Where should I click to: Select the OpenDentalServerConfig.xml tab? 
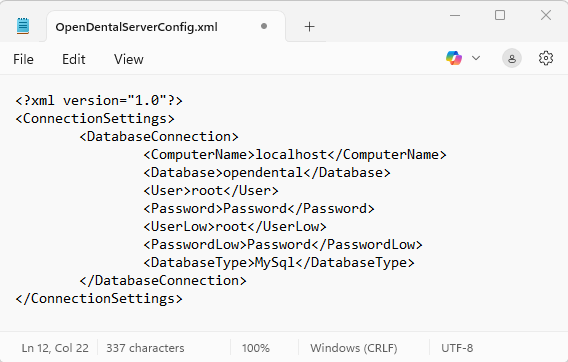166,27
